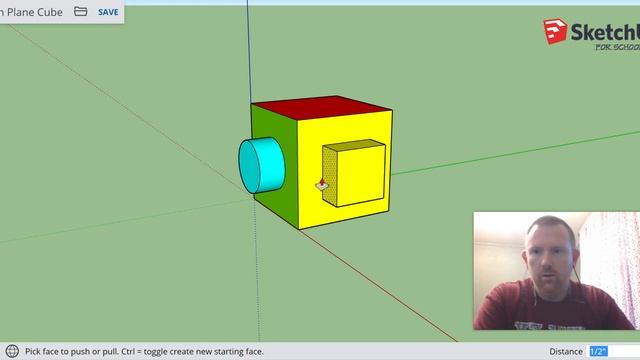
Task: Click the 'Pick face to push or pull' hint
Action: pos(144,351)
